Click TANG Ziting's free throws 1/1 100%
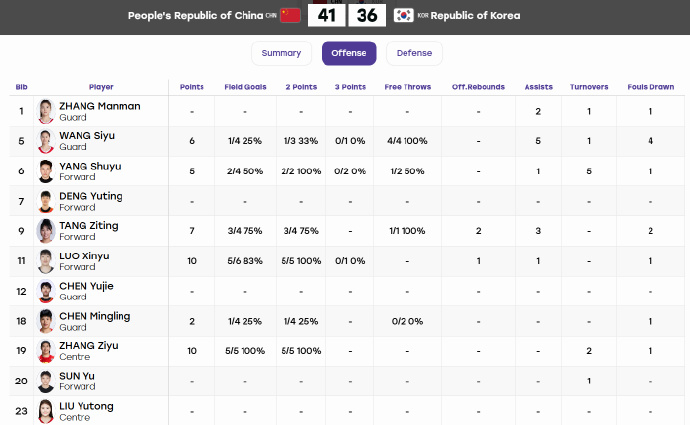 point(407,231)
